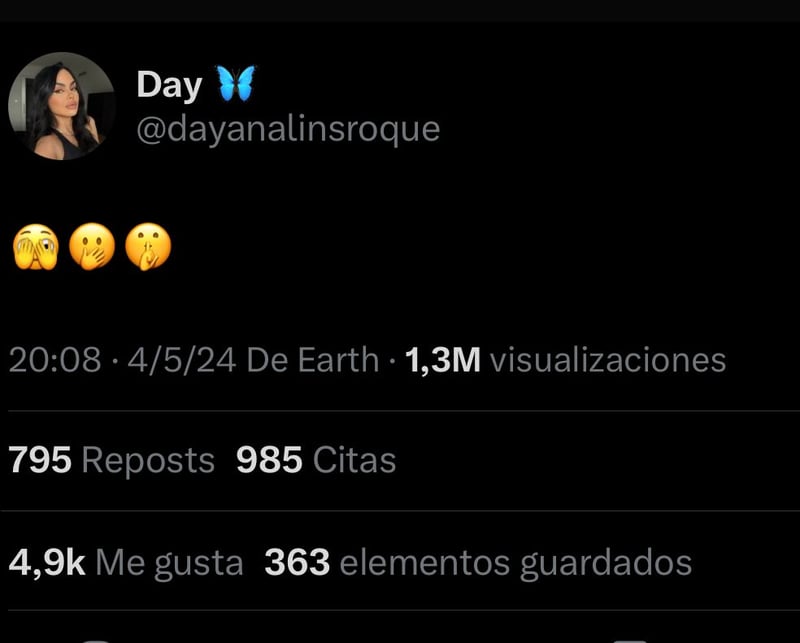The width and height of the screenshot is (800, 643).
Task: Open the Citas list
Action: [x=354, y=460]
